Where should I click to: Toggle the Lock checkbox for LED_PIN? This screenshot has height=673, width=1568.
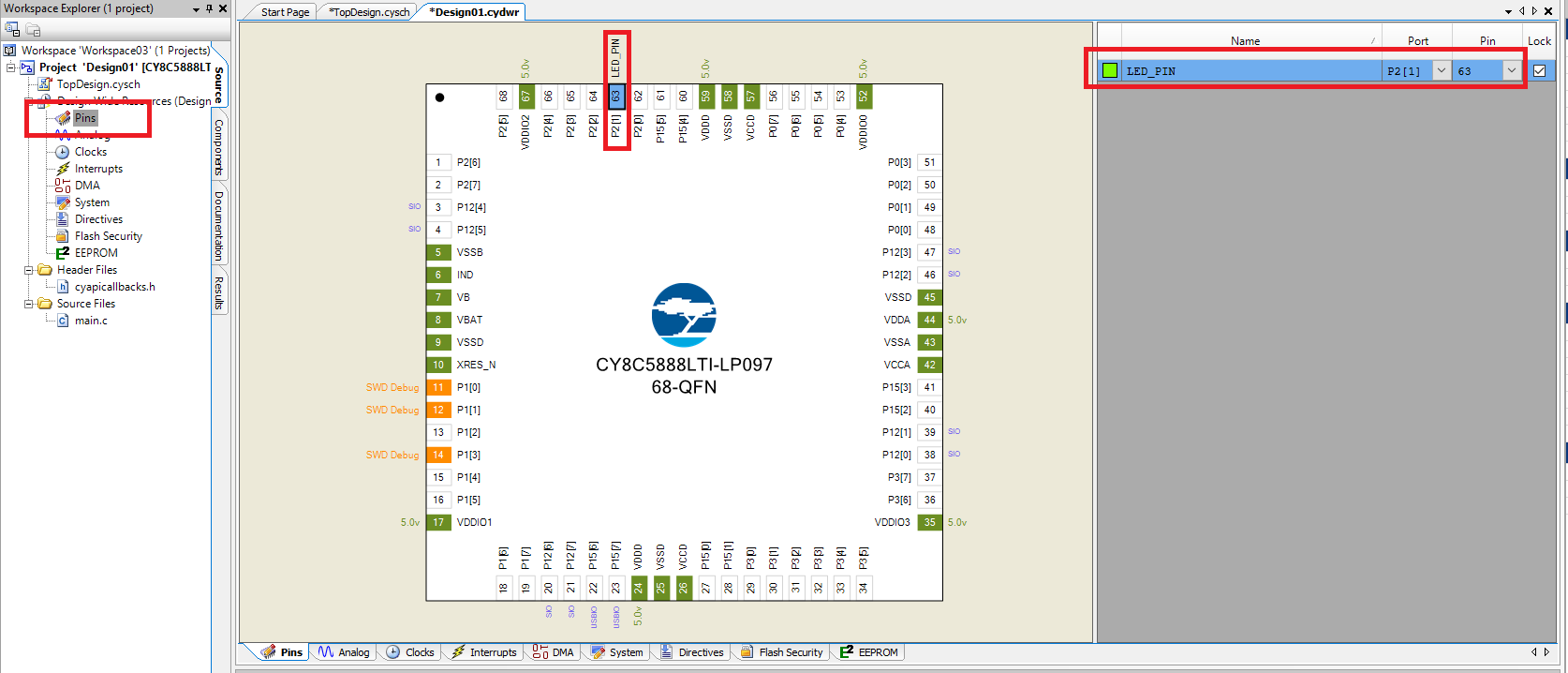[1539, 70]
